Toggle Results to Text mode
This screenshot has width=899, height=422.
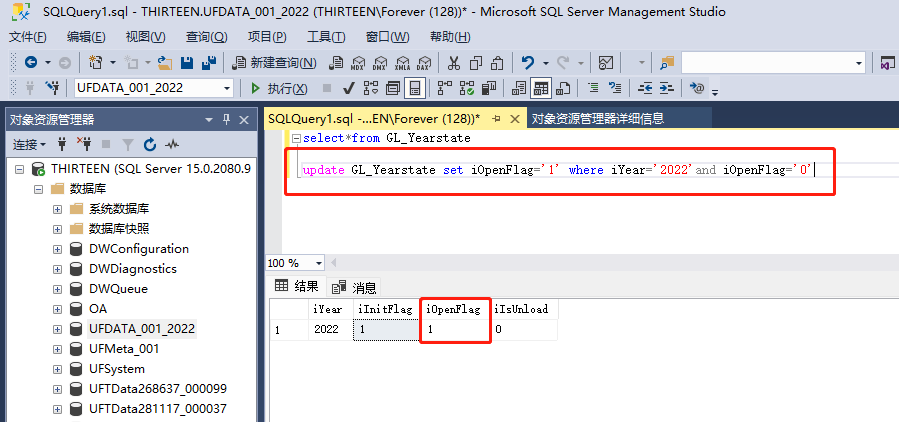pyautogui.click(x=519, y=88)
